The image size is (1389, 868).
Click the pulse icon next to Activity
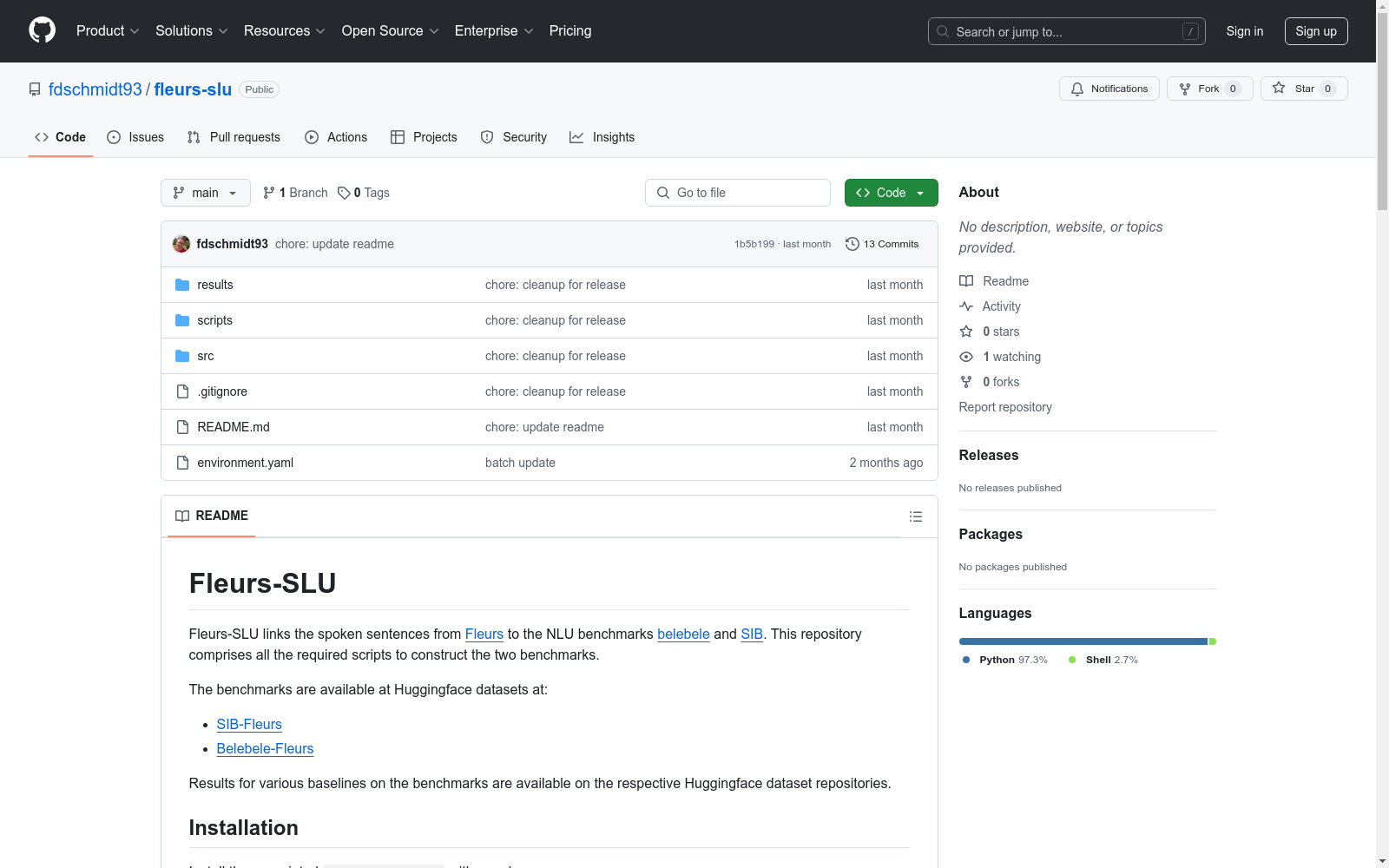[x=966, y=306]
